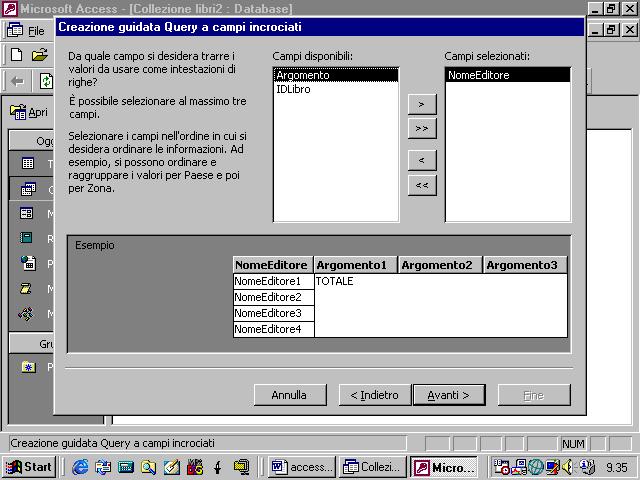The width and height of the screenshot is (640, 480).
Task: Select the Queries object icon in sidebar
Action: click(x=28, y=188)
